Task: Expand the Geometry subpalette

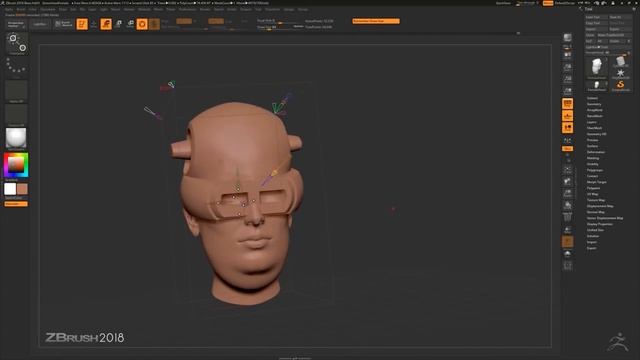Action: pos(594,104)
